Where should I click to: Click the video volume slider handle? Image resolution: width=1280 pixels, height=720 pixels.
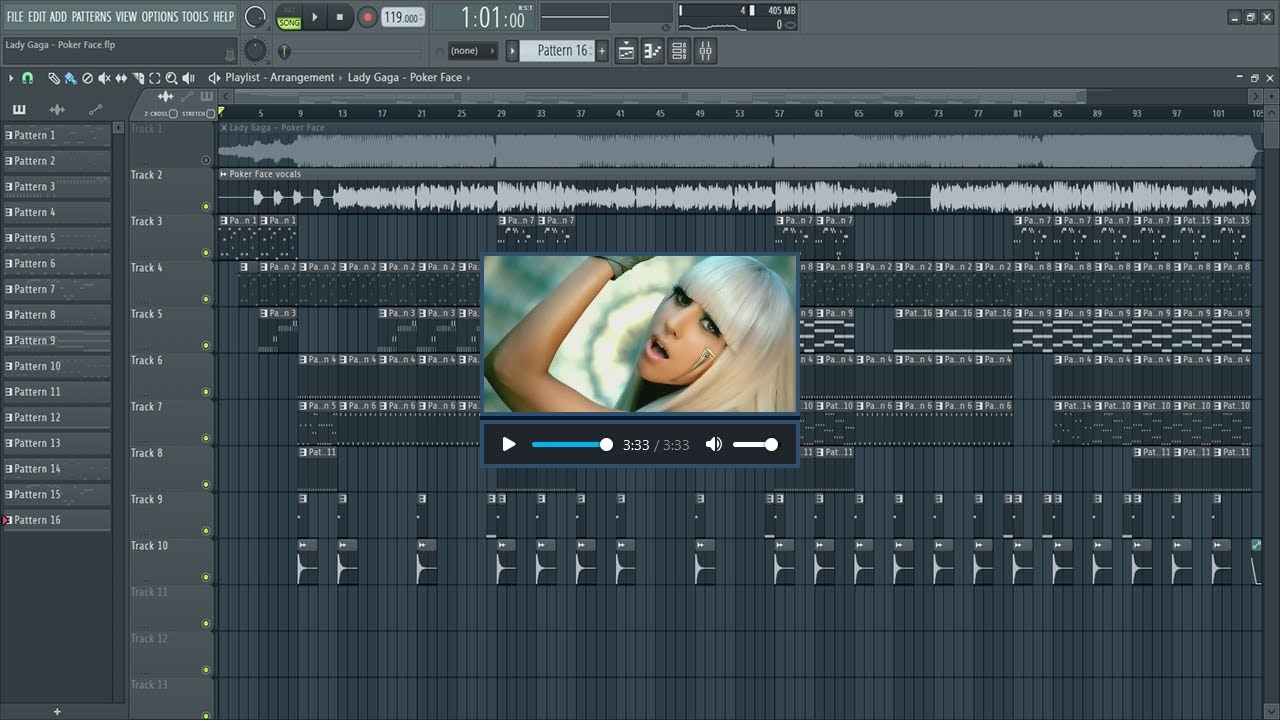click(771, 444)
